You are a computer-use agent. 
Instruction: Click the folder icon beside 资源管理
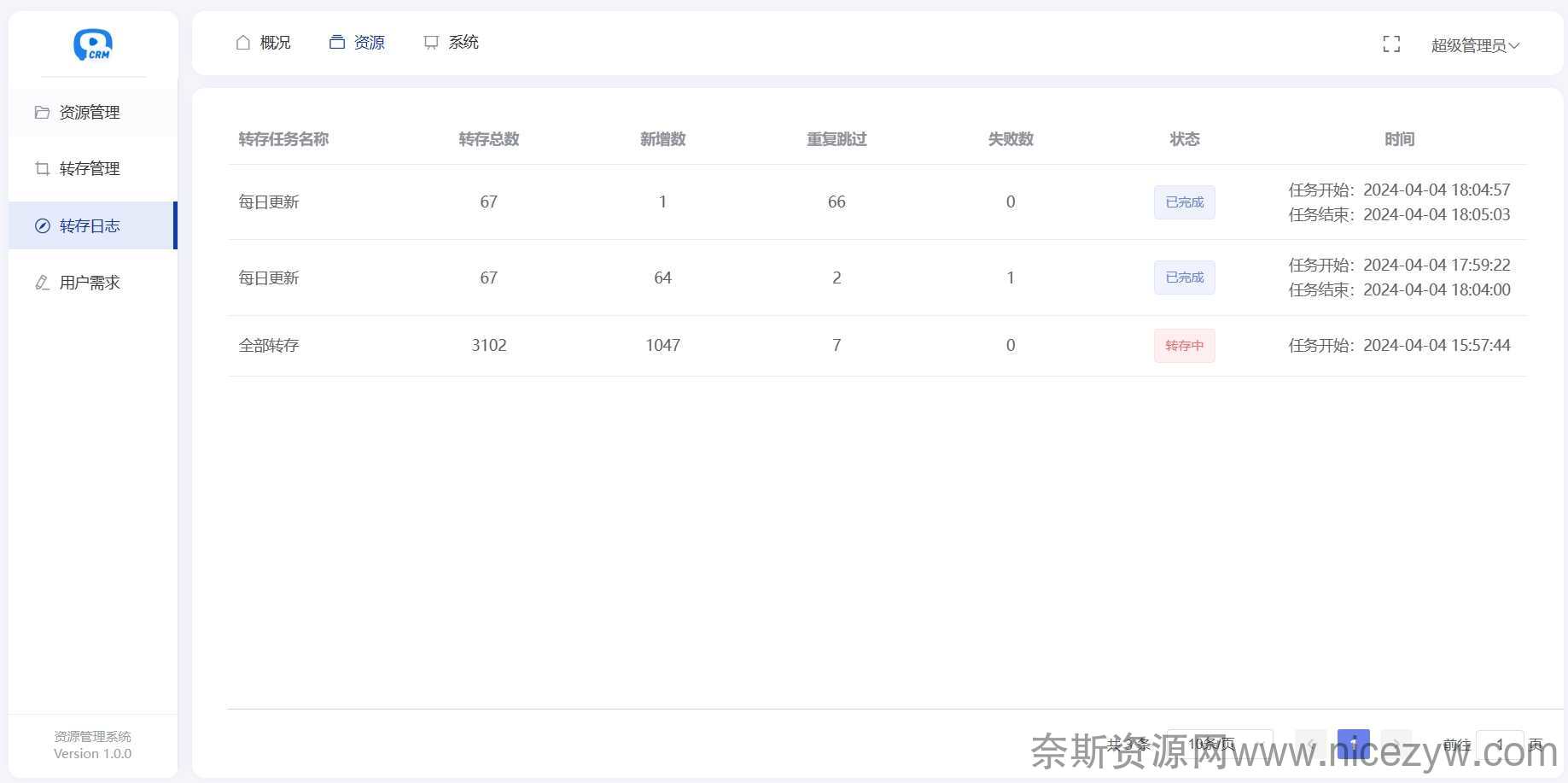click(42, 112)
